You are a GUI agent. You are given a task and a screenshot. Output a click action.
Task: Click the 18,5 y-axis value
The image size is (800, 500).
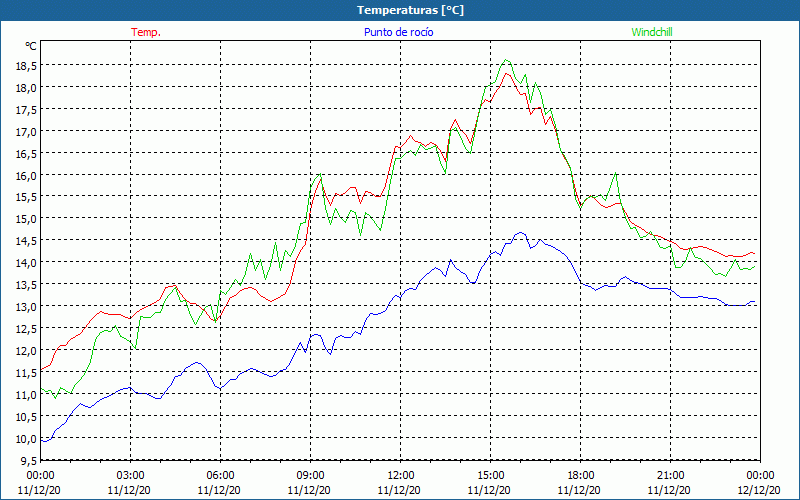[28, 65]
